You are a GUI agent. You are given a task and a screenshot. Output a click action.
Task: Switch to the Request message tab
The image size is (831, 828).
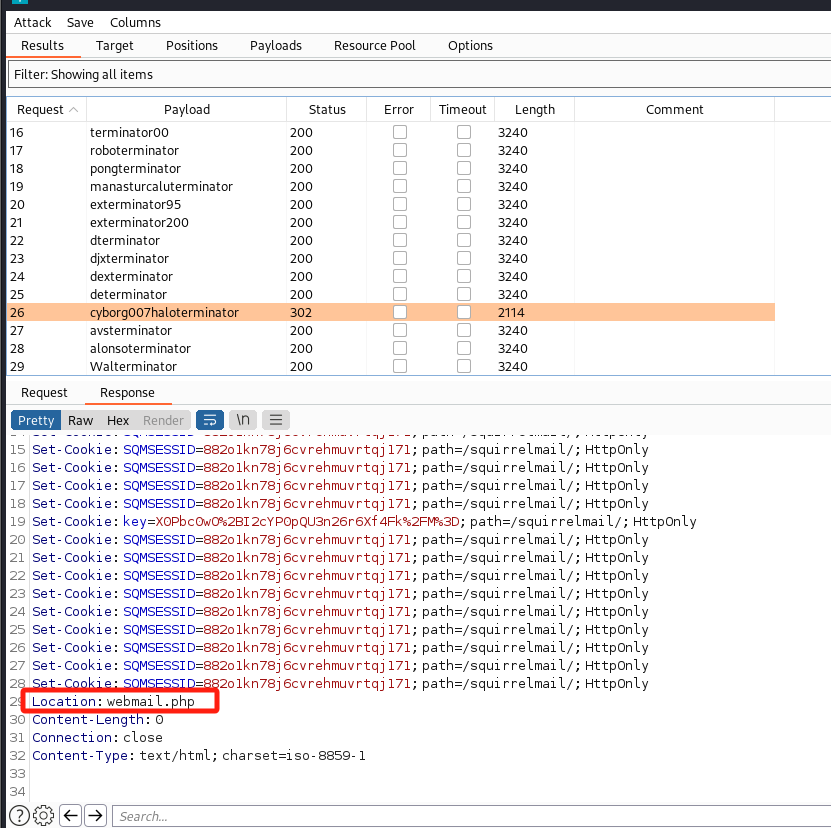pyautogui.click(x=44, y=393)
